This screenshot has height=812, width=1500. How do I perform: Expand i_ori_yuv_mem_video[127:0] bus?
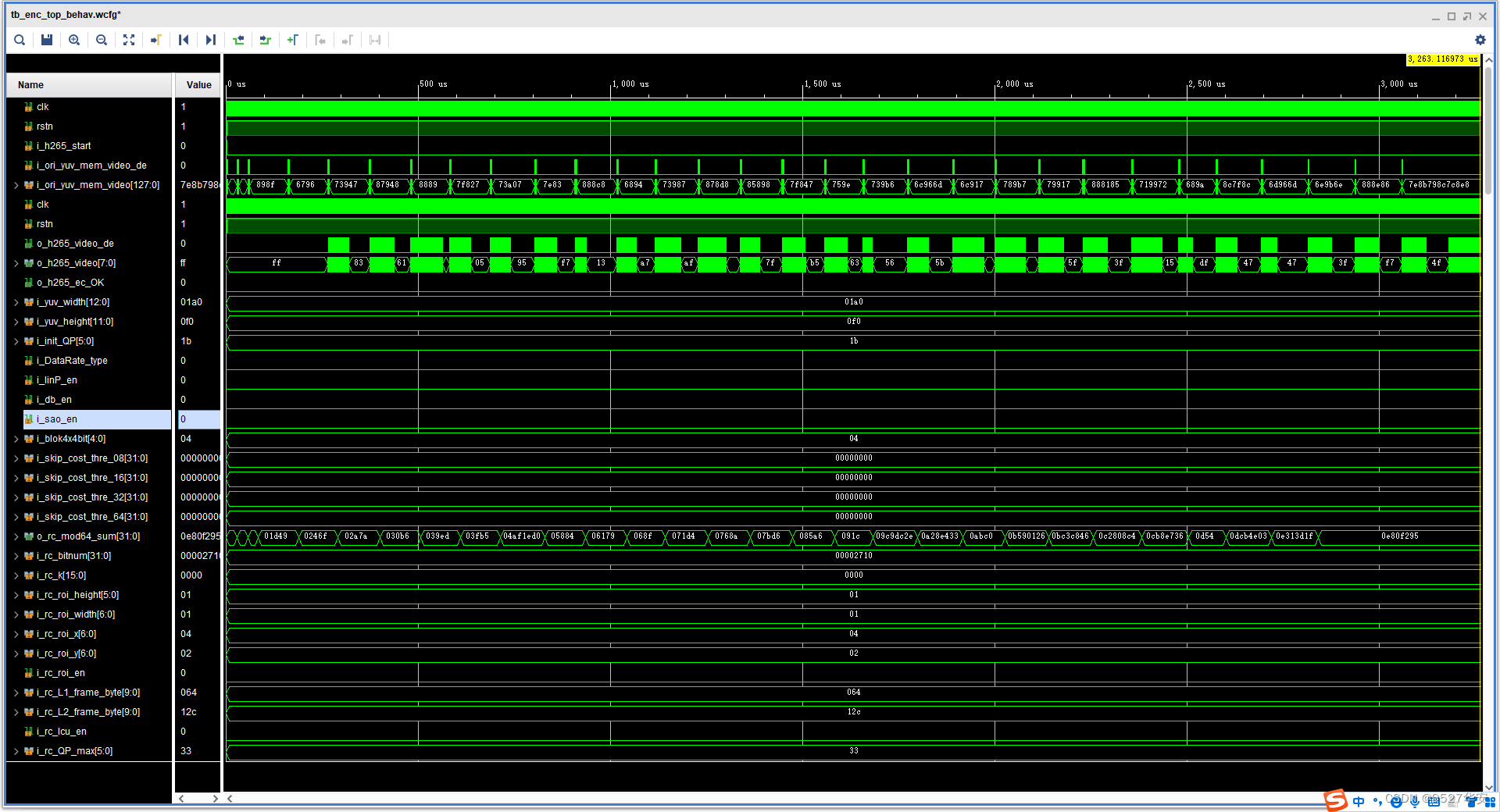[x=16, y=185]
